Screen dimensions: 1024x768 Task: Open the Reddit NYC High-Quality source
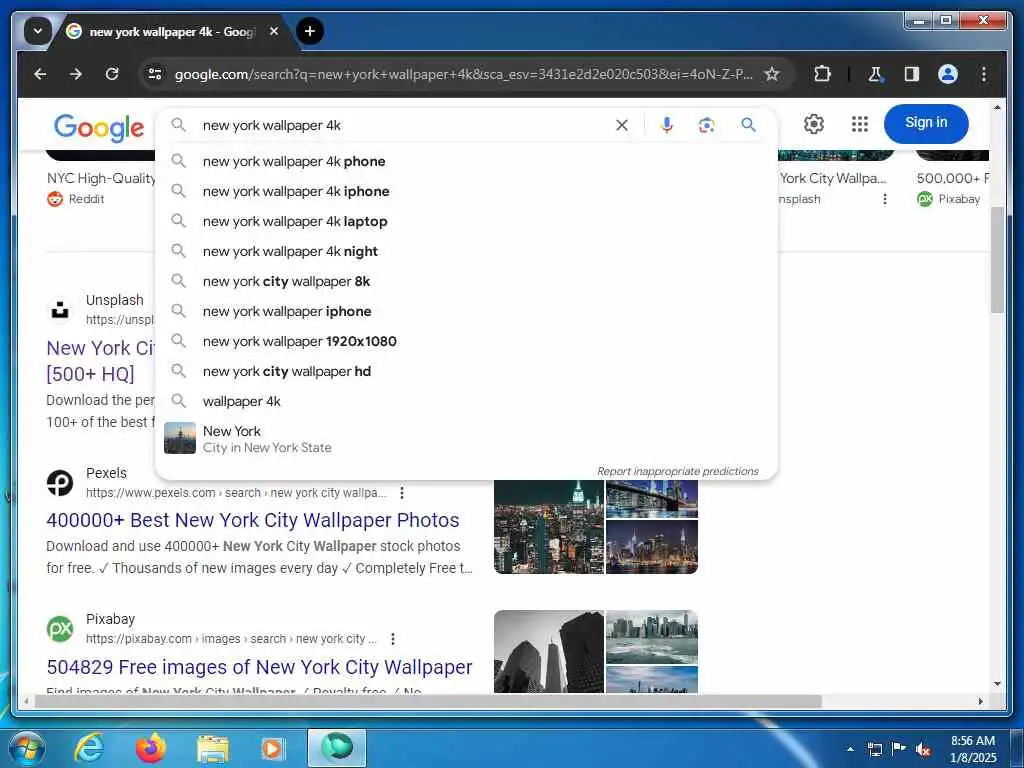(76, 199)
